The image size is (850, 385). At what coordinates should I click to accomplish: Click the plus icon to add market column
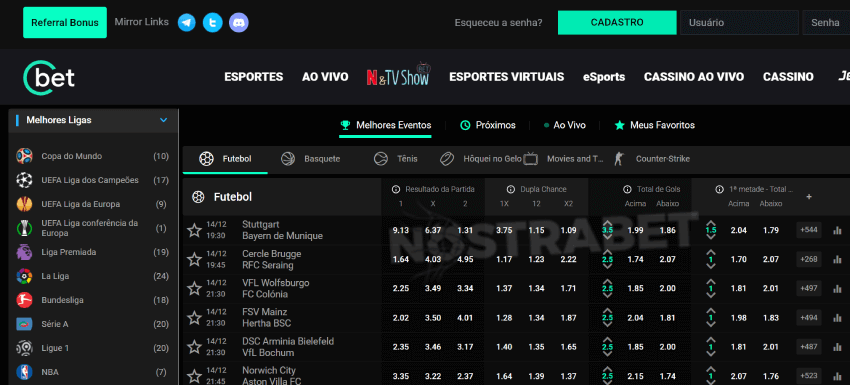coord(809,197)
